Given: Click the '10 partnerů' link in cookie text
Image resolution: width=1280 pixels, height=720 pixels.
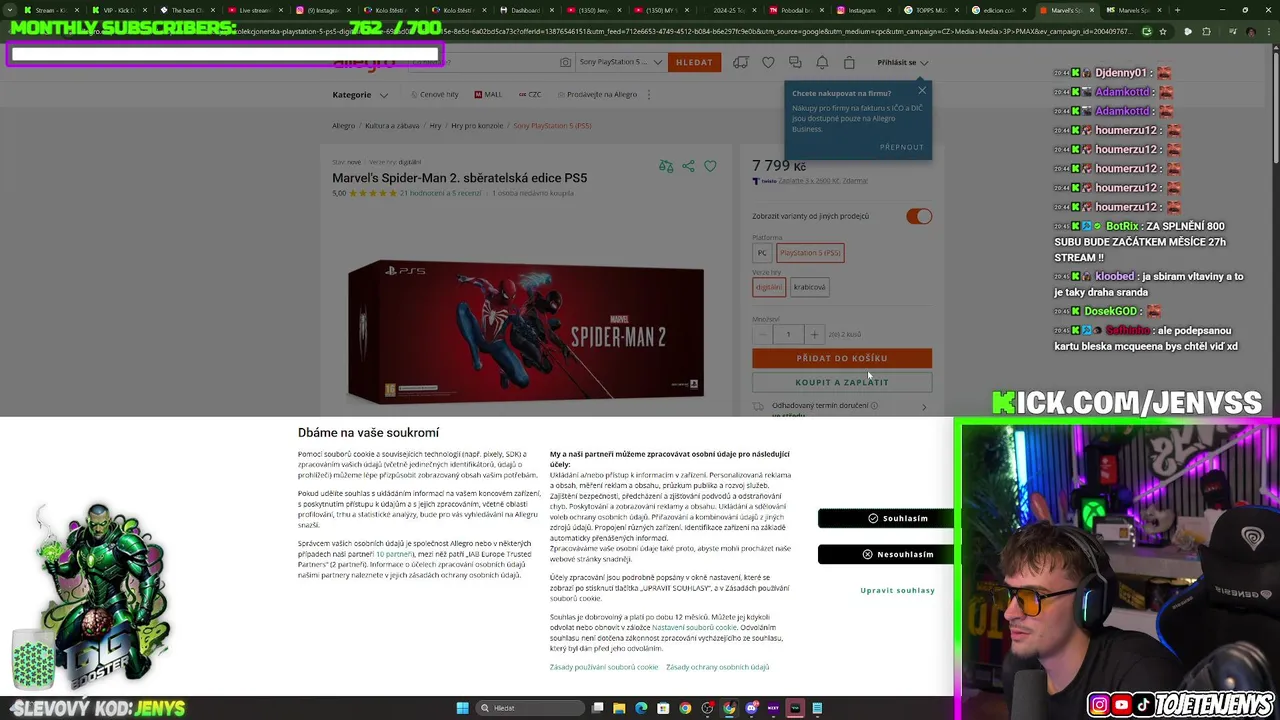Looking at the screenshot, I should (x=394, y=554).
